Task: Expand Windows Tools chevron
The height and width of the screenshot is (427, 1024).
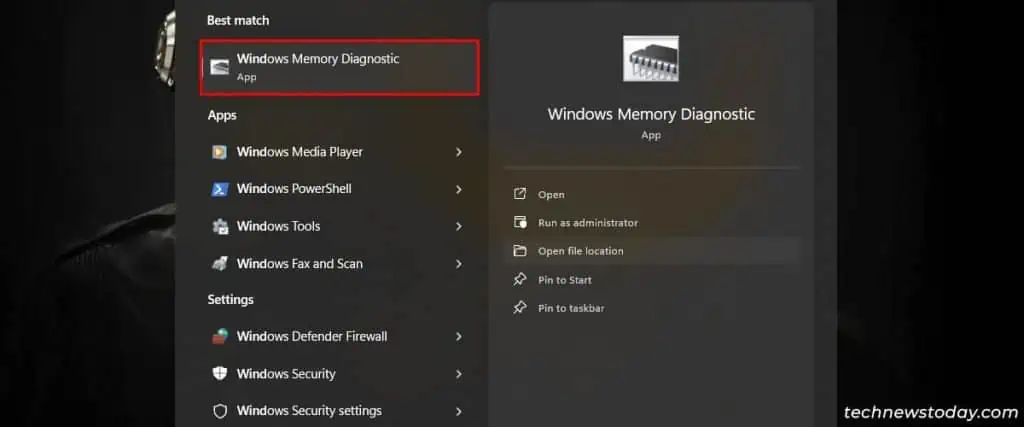Action: tap(458, 227)
